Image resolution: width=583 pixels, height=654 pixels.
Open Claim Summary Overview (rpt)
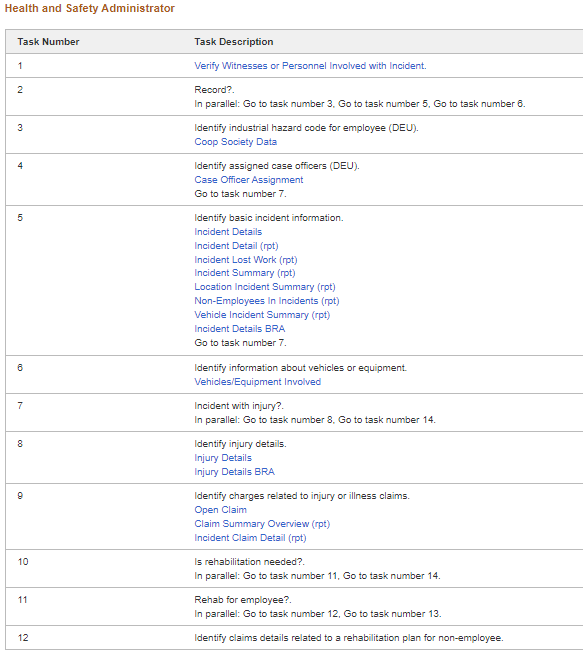262,524
